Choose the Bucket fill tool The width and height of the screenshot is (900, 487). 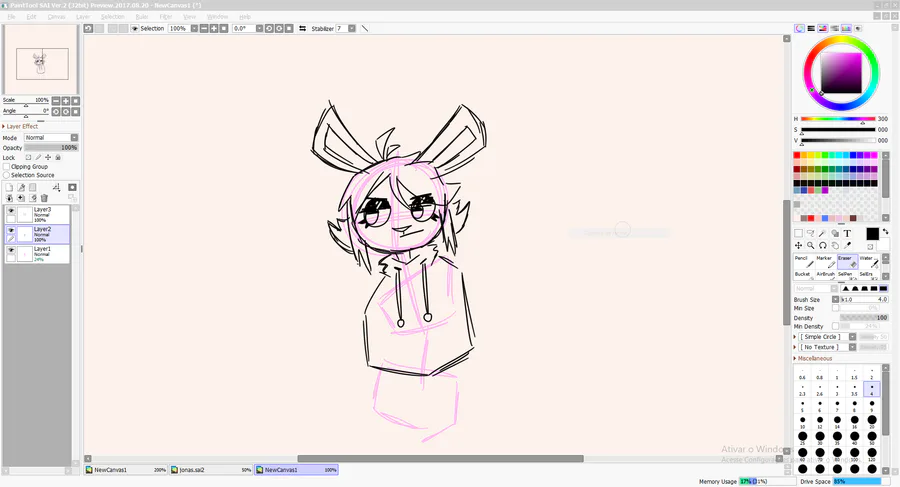[x=804, y=275]
